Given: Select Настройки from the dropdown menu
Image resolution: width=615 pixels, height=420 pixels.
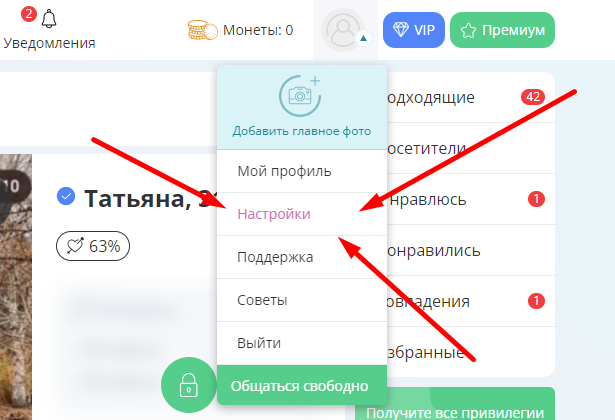Looking at the screenshot, I should [302, 214].
